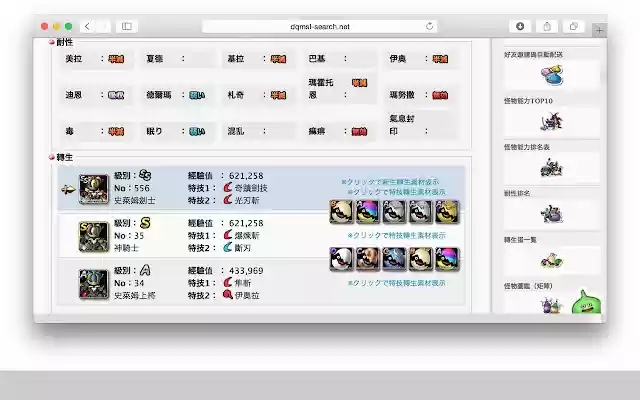Show the Safari sidebar panel

127,27
